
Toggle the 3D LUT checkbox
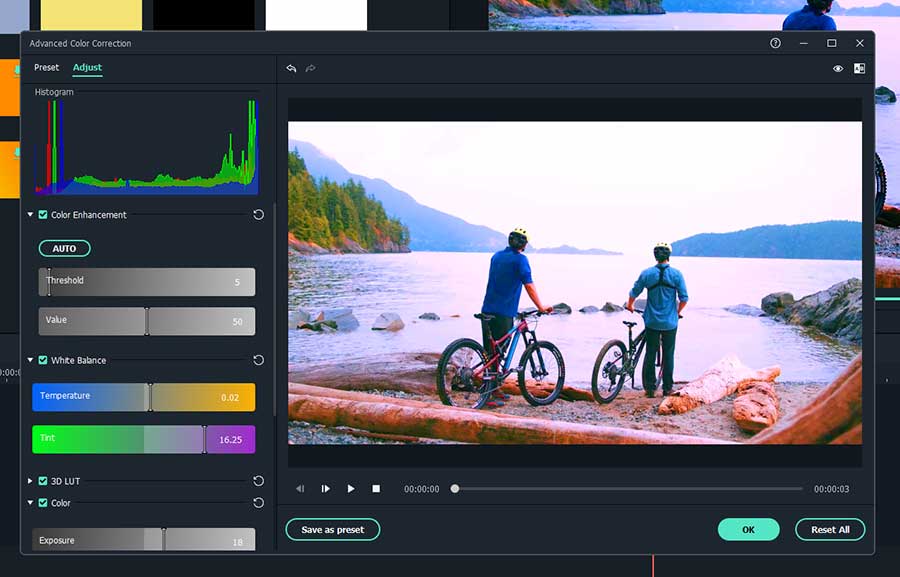[x=42, y=481]
